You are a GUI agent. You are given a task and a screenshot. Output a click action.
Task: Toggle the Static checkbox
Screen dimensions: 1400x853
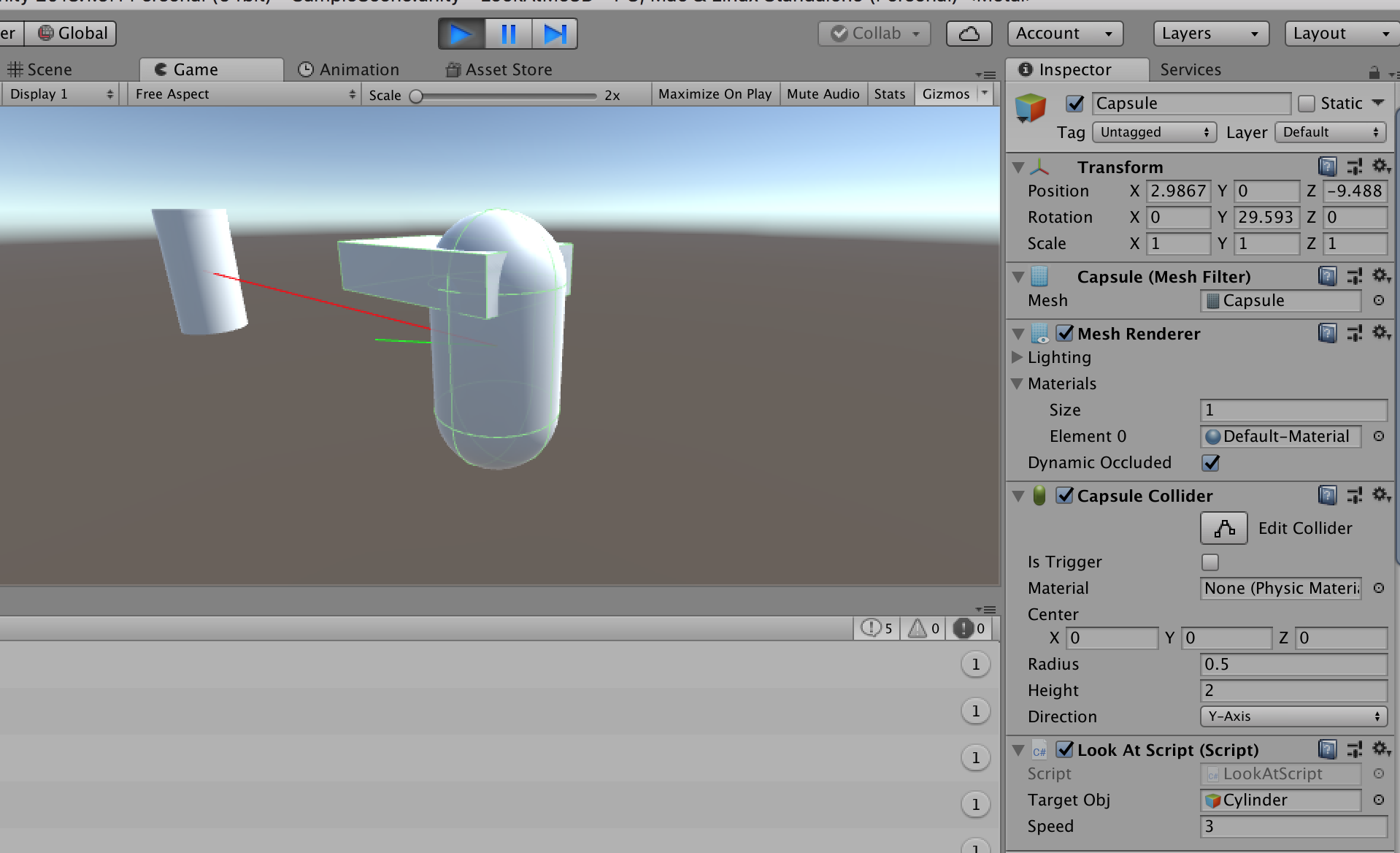tap(1307, 104)
